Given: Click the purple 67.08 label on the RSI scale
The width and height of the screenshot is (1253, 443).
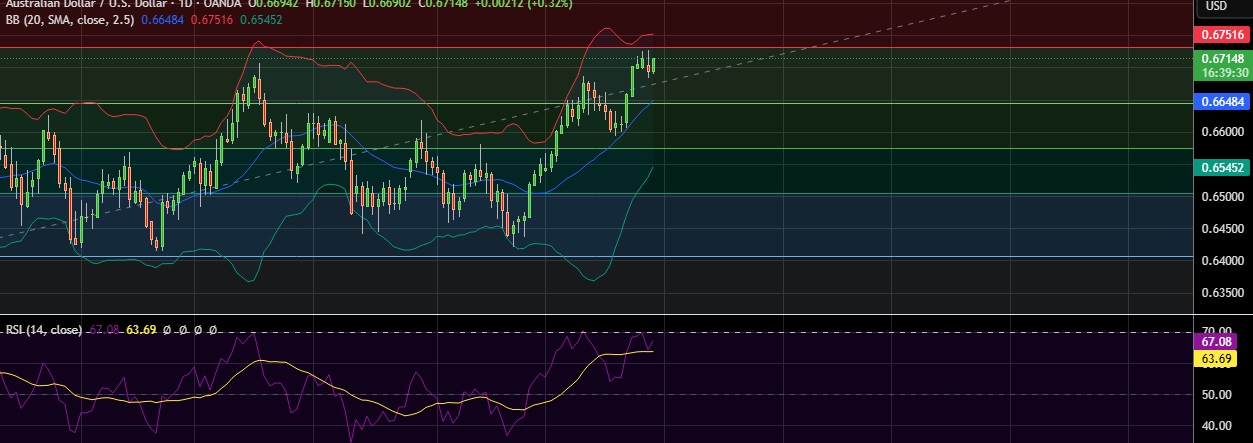Looking at the screenshot, I should click(x=1215, y=341).
